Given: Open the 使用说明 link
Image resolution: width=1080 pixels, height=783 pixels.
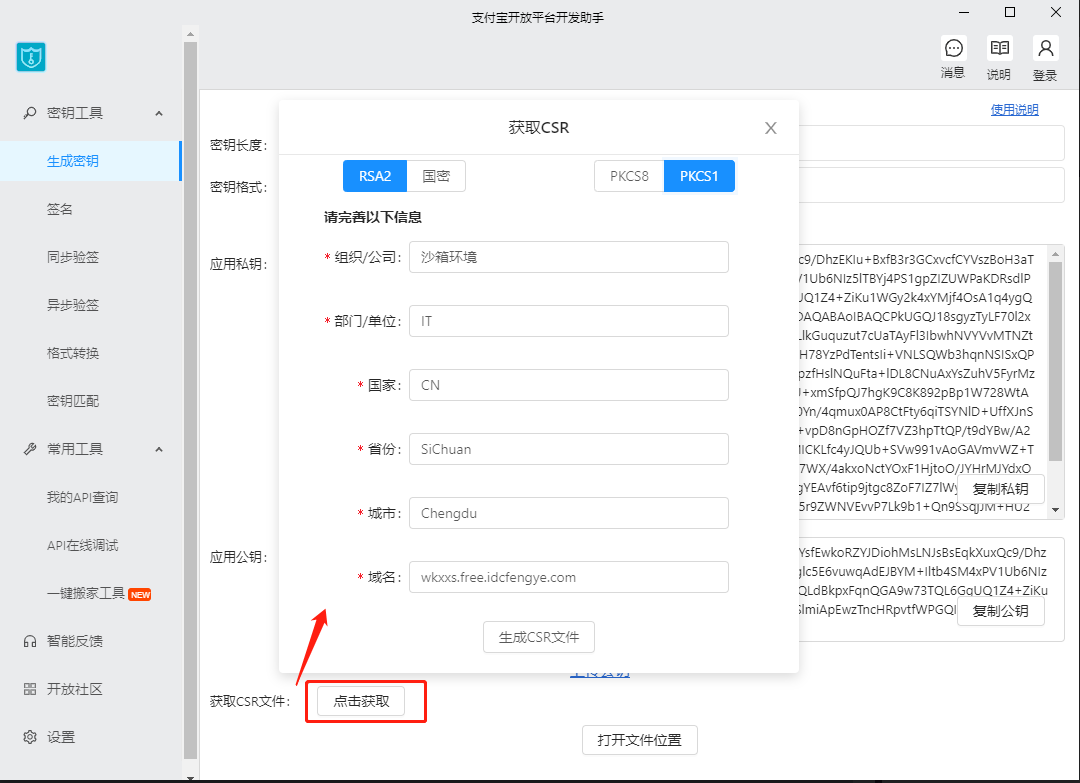Looking at the screenshot, I should click(x=1015, y=109).
